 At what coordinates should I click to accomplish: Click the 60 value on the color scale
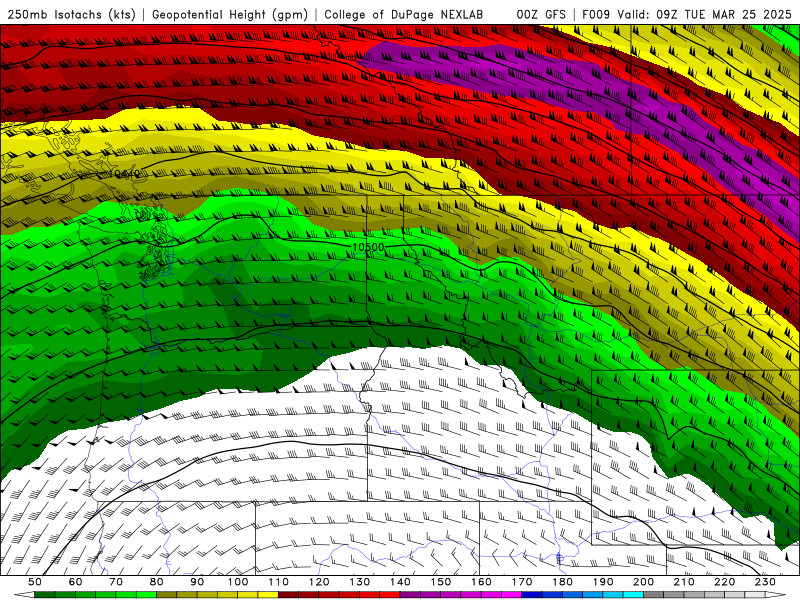pyautogui.click(x=75, y=582)
